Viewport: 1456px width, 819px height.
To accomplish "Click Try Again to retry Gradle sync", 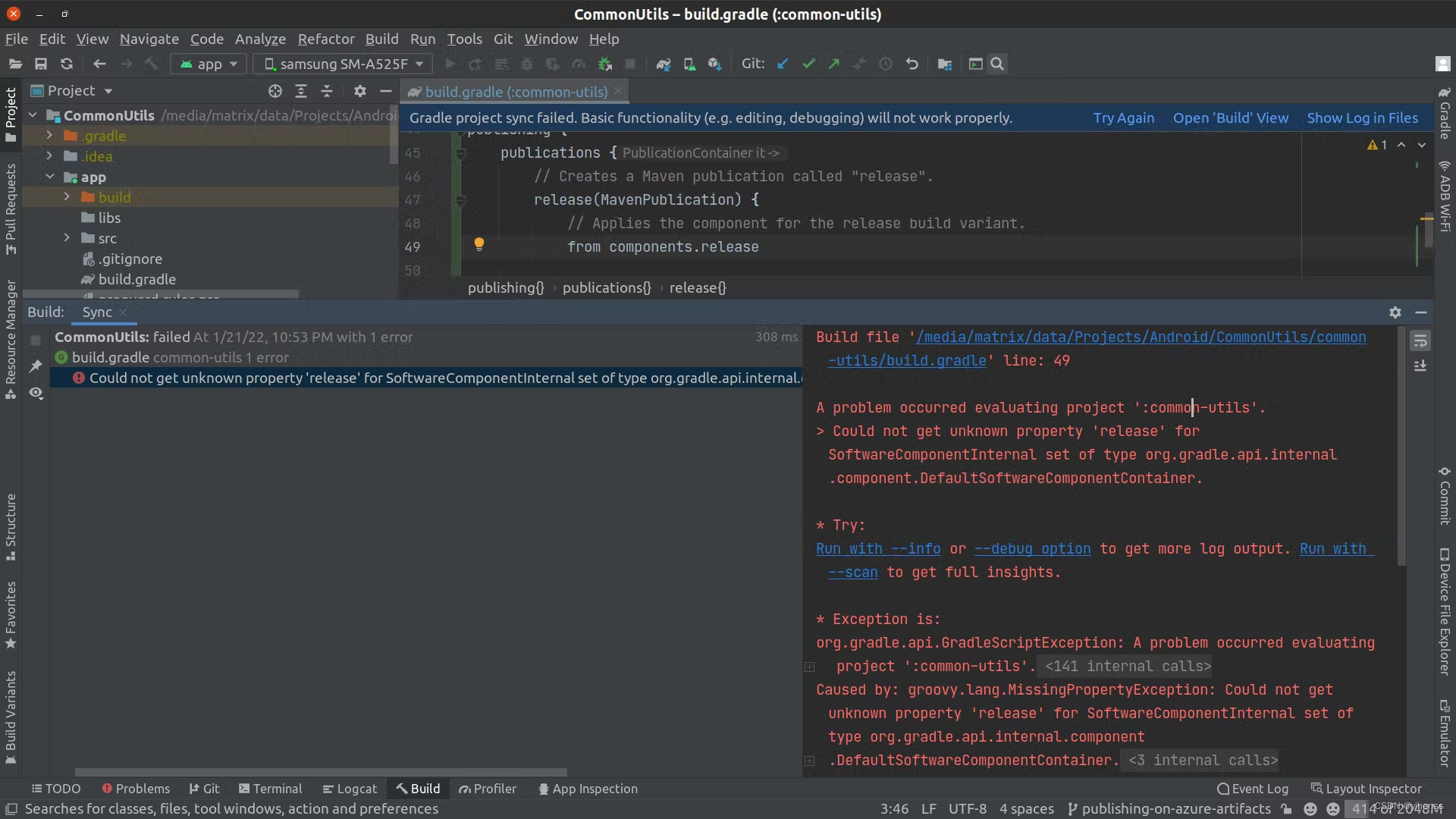I will pyautogui.click(x=1123, y=118).
